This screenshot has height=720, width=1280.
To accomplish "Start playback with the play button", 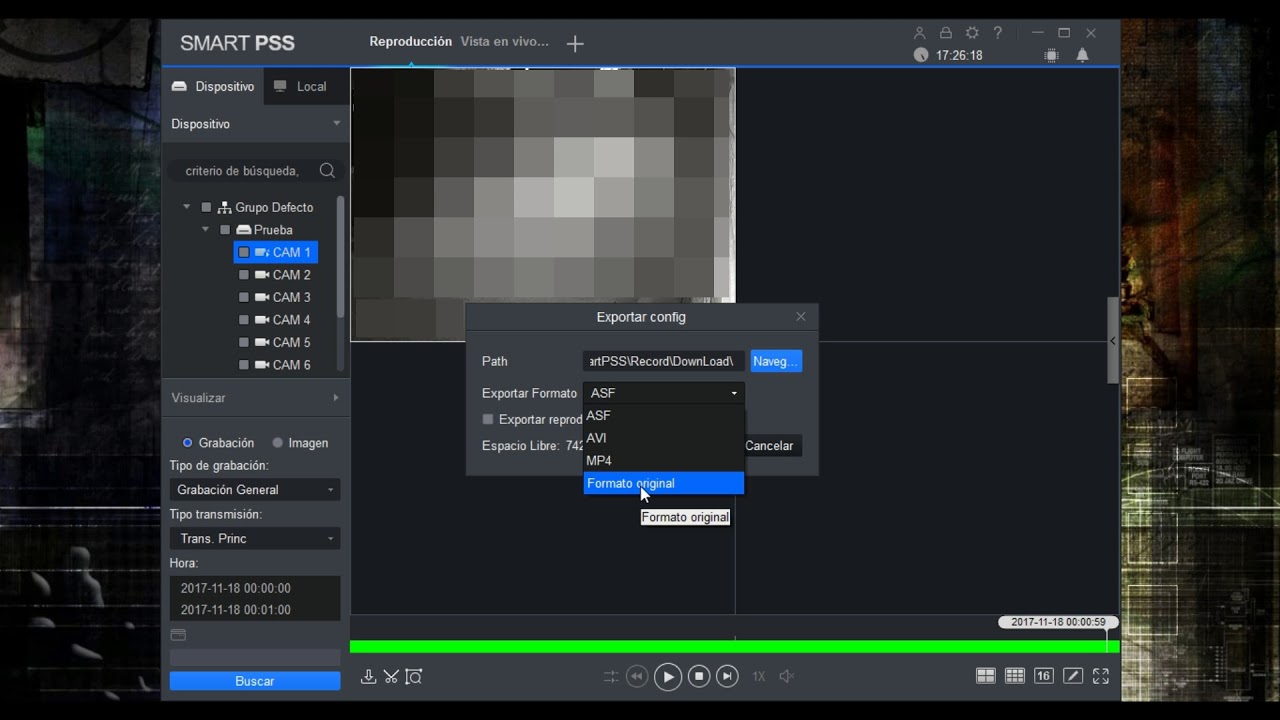I will 667,676.
